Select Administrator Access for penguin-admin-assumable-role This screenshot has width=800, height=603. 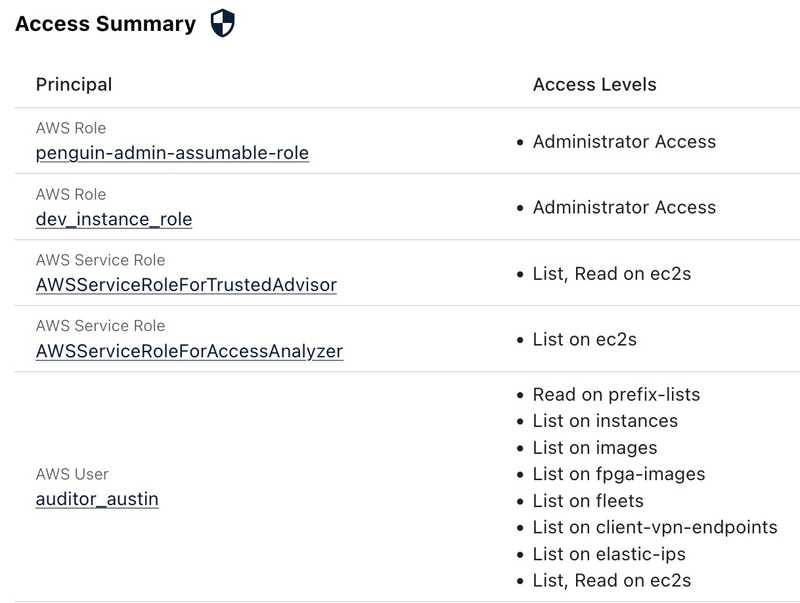[624, 141]
